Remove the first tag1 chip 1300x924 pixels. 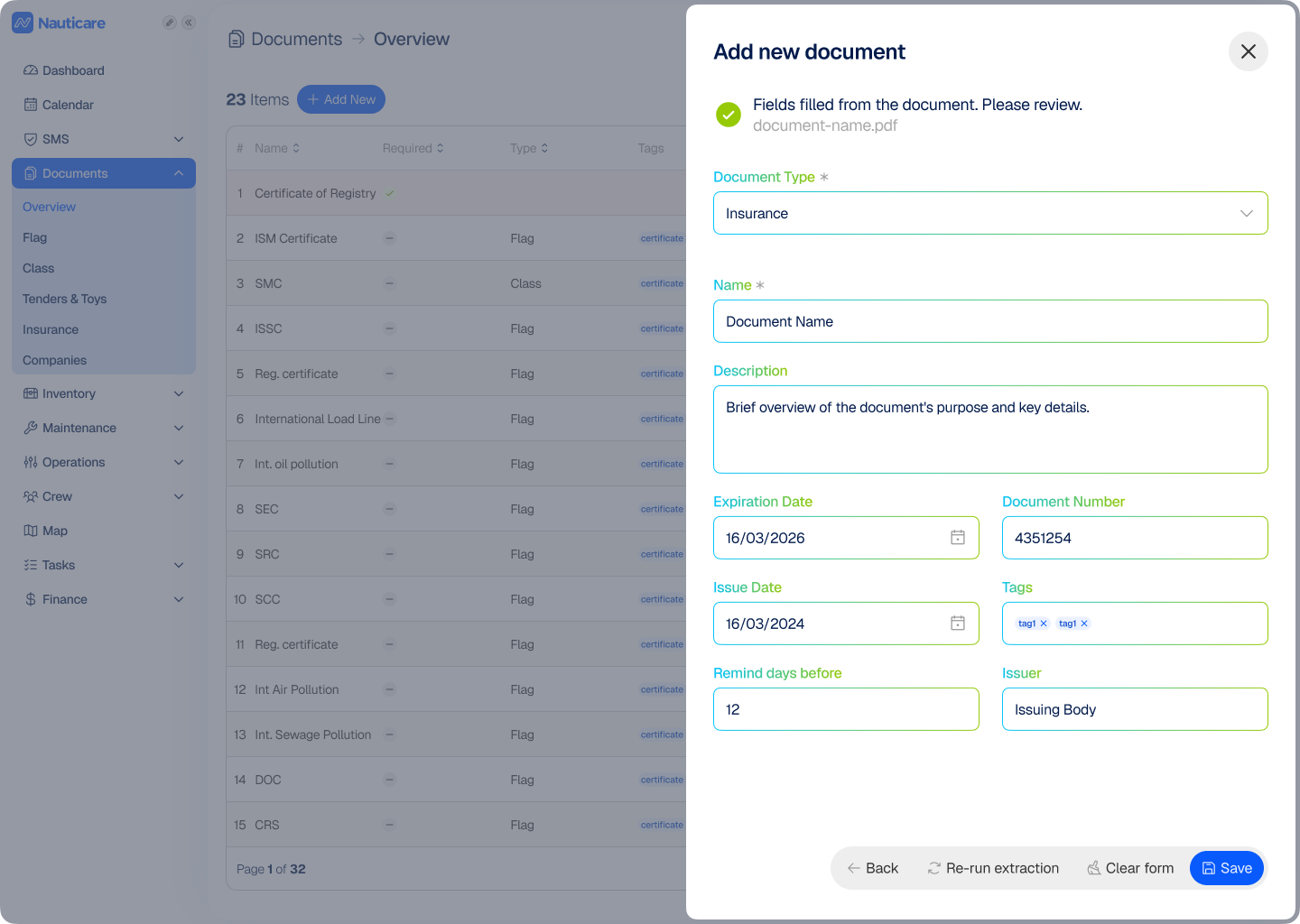coord(1044,624)
